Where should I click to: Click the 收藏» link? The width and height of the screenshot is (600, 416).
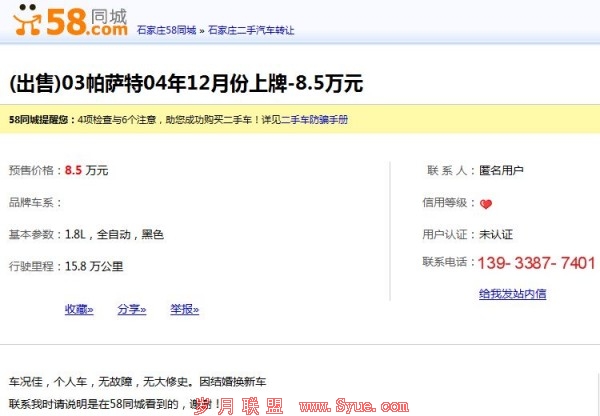[x=79, y=309]
